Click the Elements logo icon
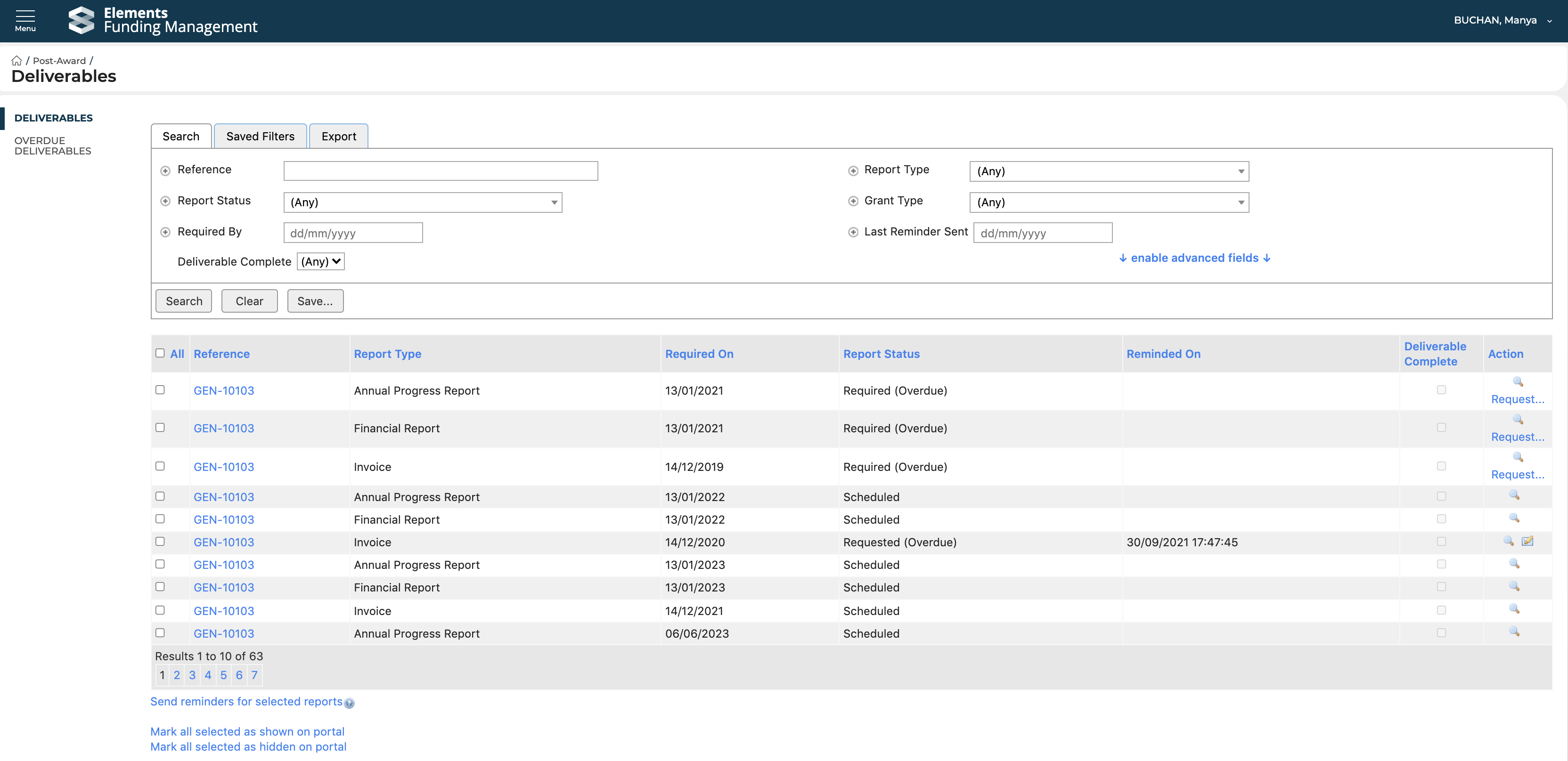 pyautogui.click(x=82, y=20)
